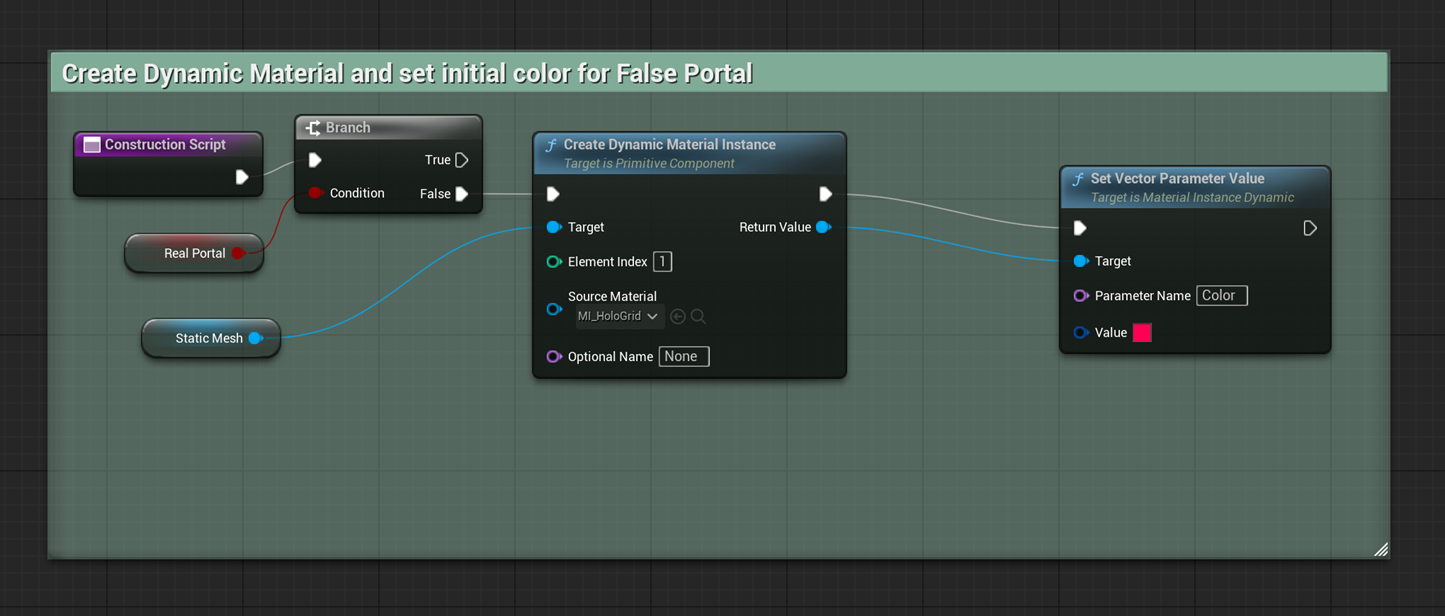Viewport: 1445px width, 616px height.
Task: Select Set Vector Parameter Value node title
Action: (x=1180, y=179)
